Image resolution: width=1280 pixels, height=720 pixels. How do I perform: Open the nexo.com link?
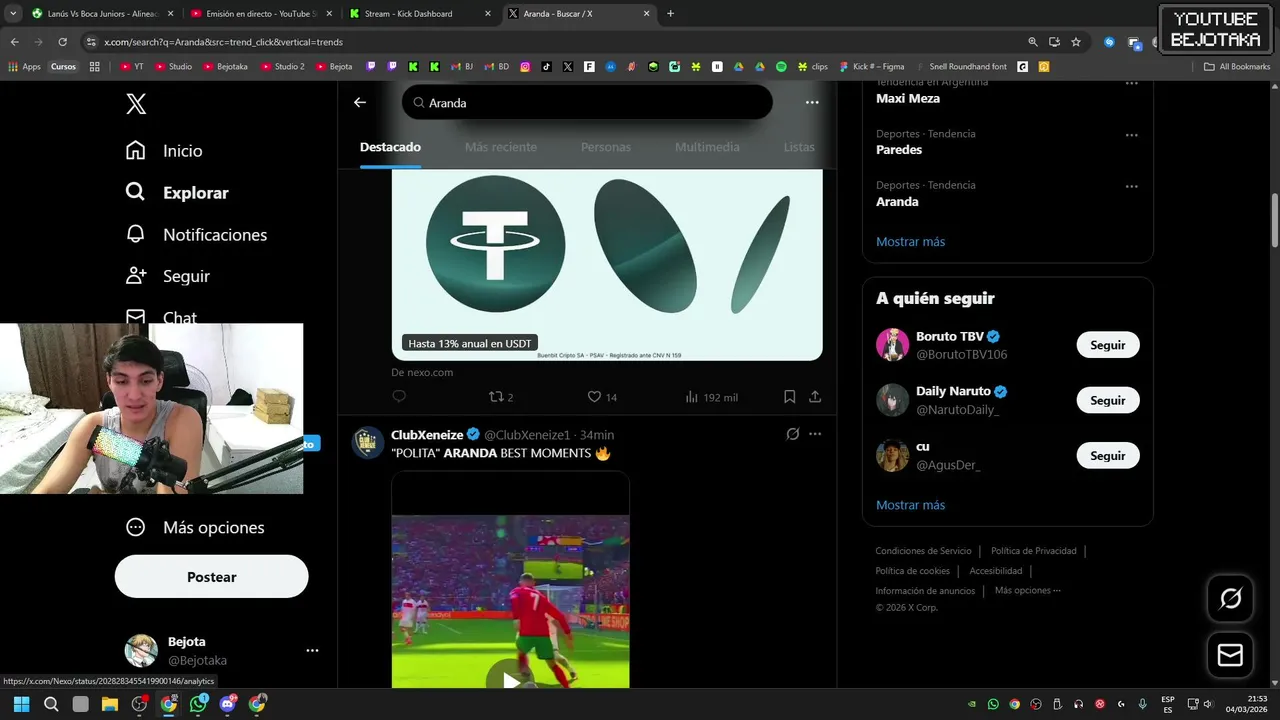pos(422,372)
